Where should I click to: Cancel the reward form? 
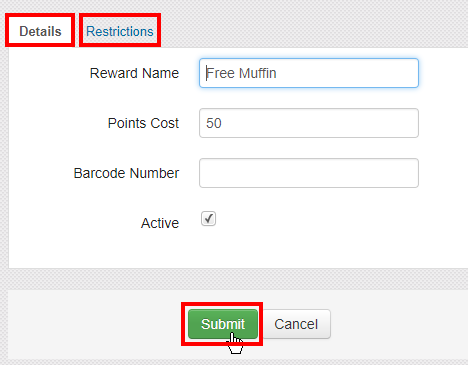296,324
